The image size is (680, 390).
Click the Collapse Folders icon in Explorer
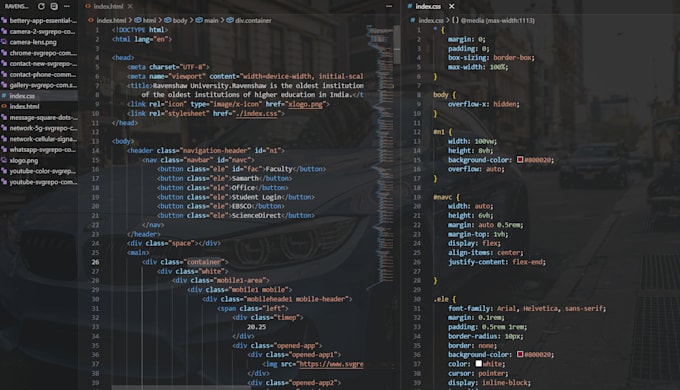pyautogui.click(x=54, y=6)
